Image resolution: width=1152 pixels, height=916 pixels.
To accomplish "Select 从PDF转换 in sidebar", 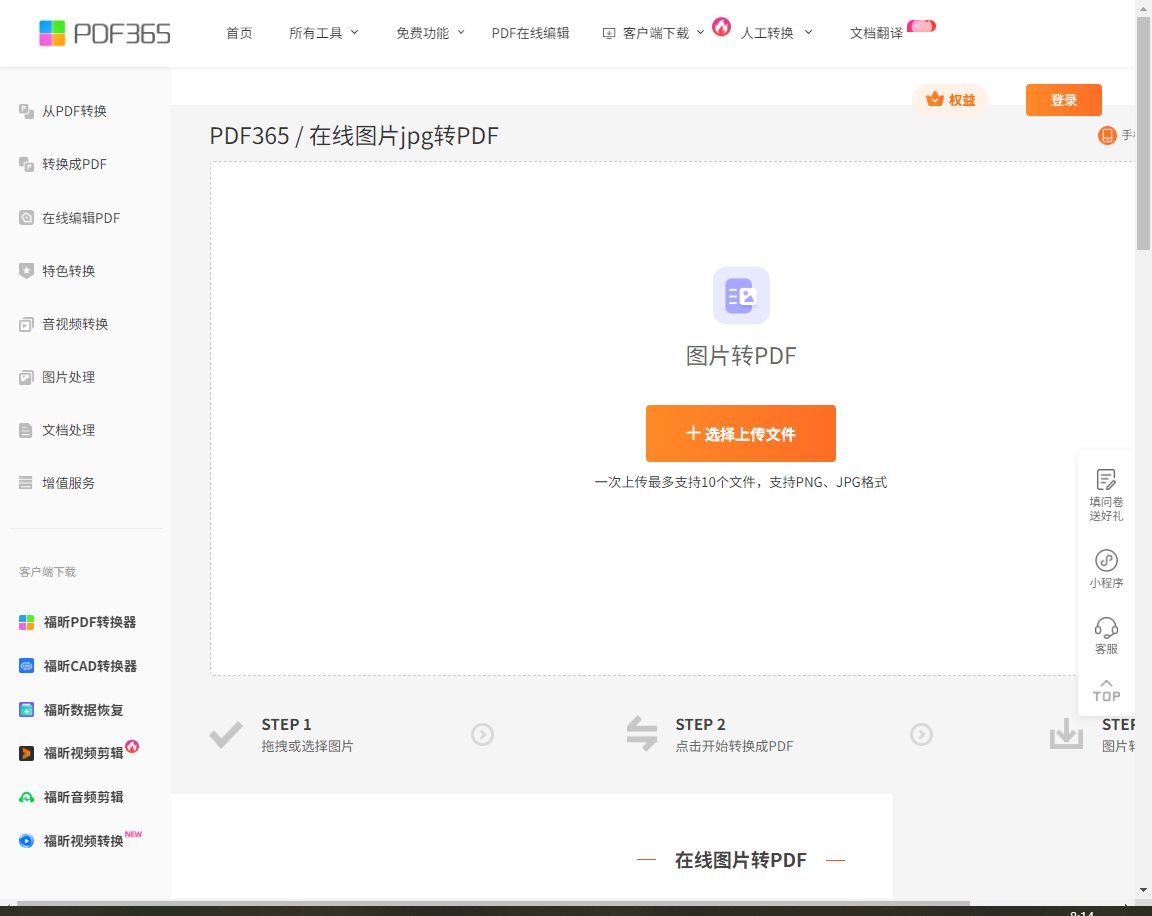I will tap(74, 111).
